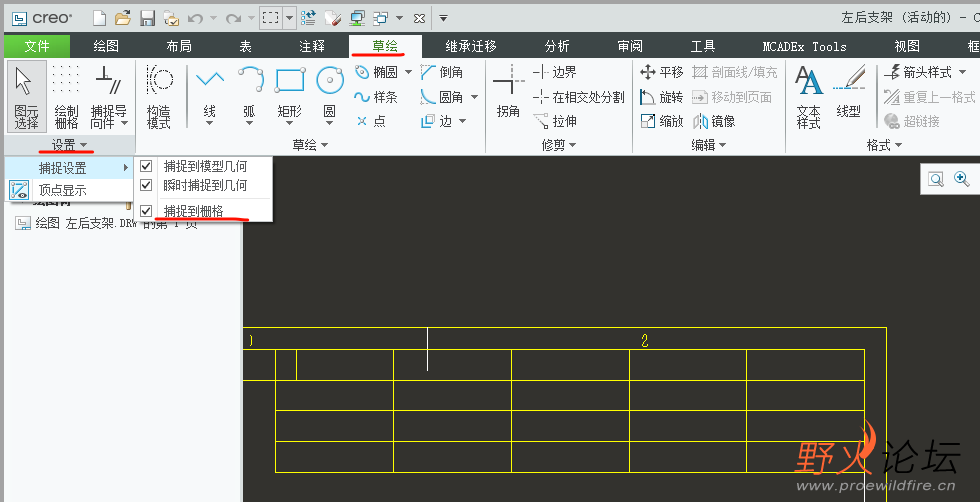The image size is (980, 502).
Task: Expand the 修剪 group dropdown
Action: click(559, 146)
